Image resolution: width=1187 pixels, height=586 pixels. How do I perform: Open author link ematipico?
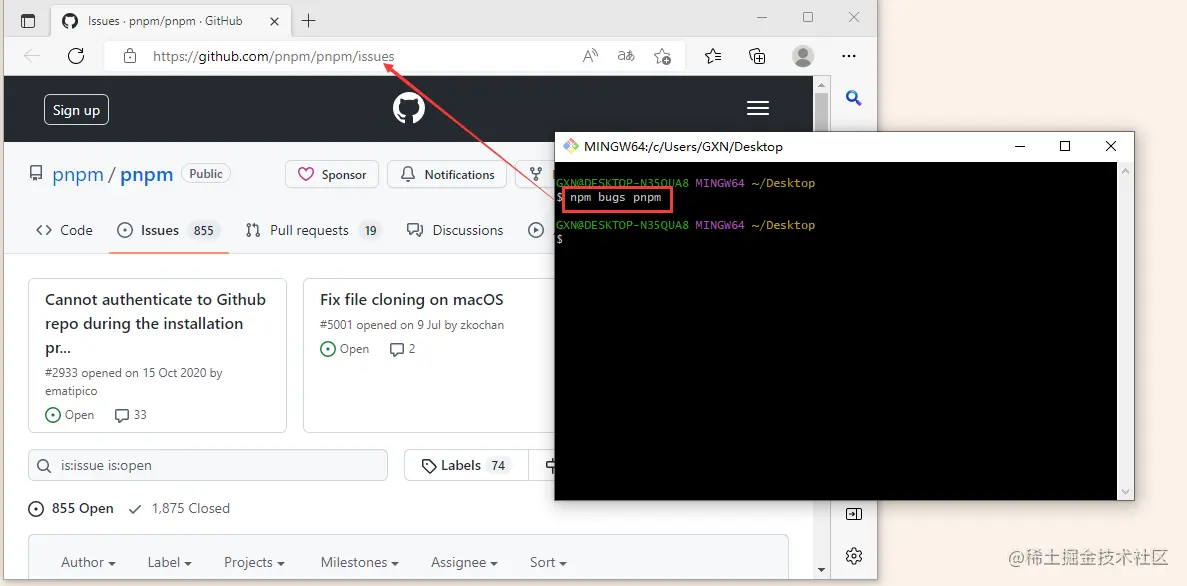pyautogui.click(x=71, y=391)
